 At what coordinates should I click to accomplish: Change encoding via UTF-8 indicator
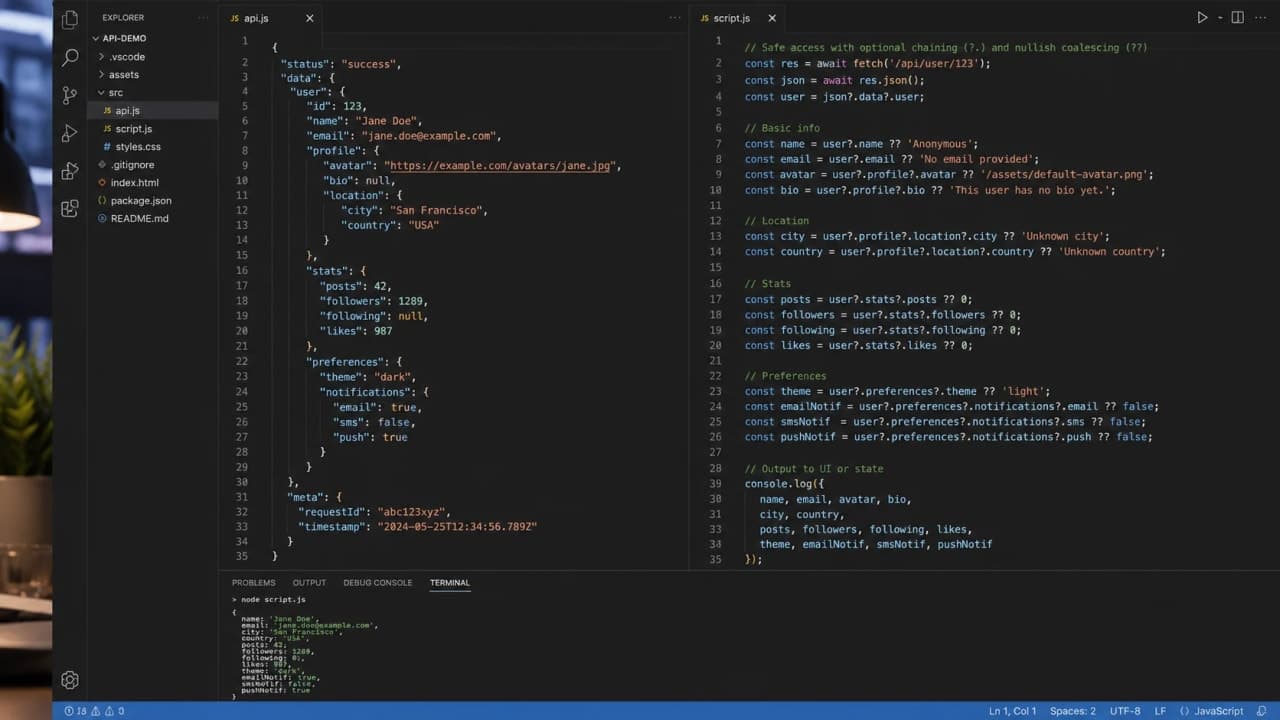pyautogui.click(x=1124, y=711)
